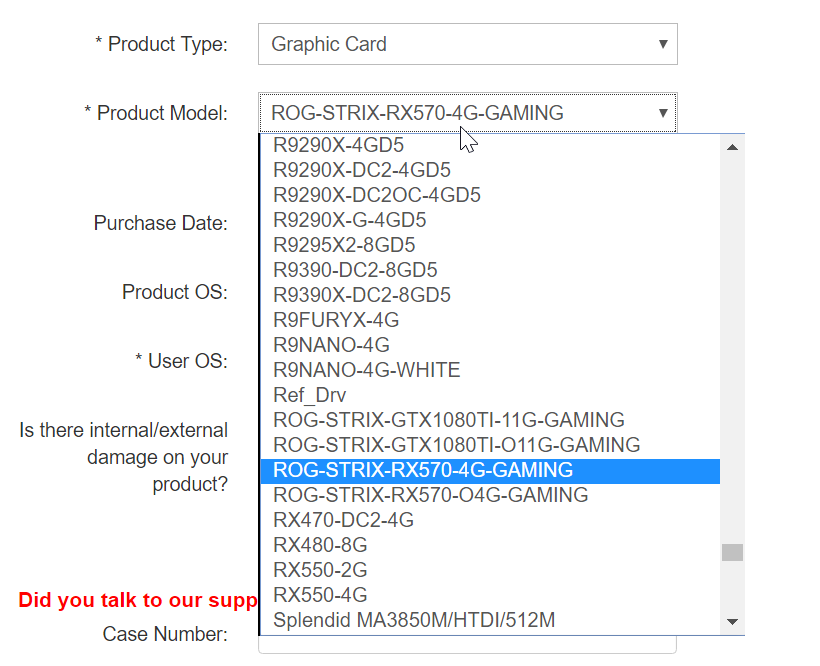Click the Product Model dropdown arrow
The width and height of the screenshot is (820, 666).
pyautogui.click(x=663, y=113)
